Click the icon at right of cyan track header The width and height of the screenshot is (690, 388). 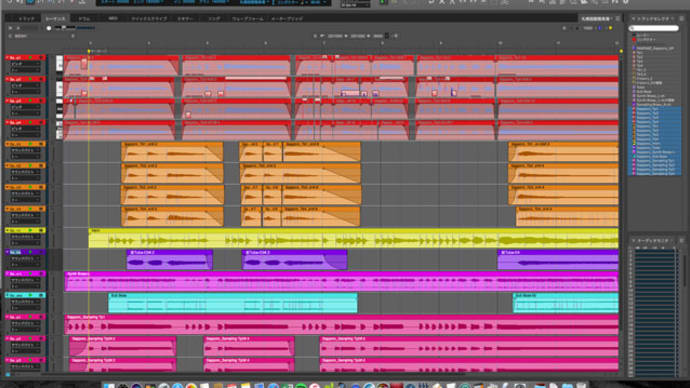click(41, 295)
